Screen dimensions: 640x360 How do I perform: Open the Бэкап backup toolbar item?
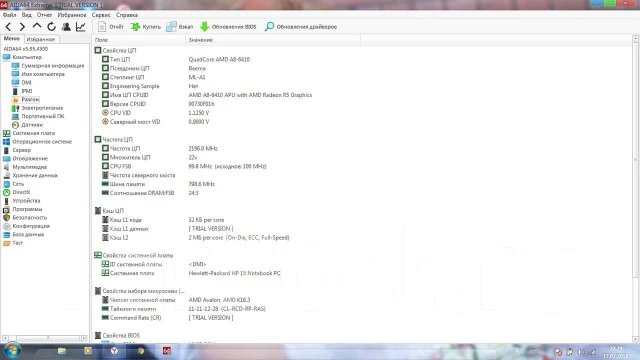point(180,27)
